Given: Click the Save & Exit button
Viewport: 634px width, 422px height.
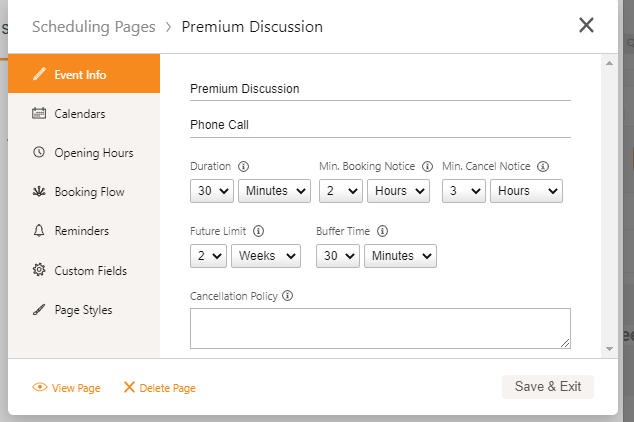Looking at the screenshot, I should coord(548,387).
